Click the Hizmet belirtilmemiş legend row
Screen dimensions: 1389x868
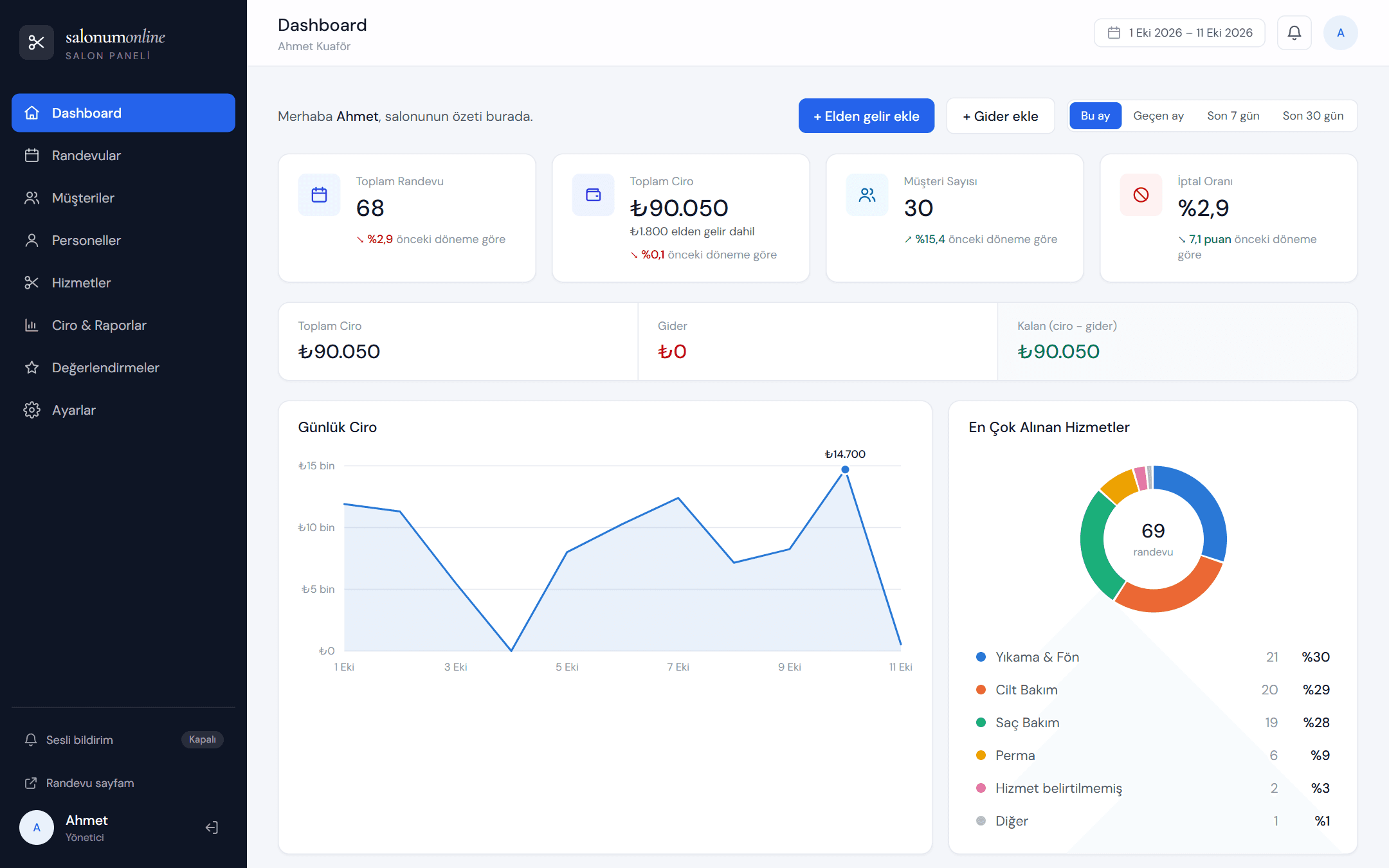1153,788
